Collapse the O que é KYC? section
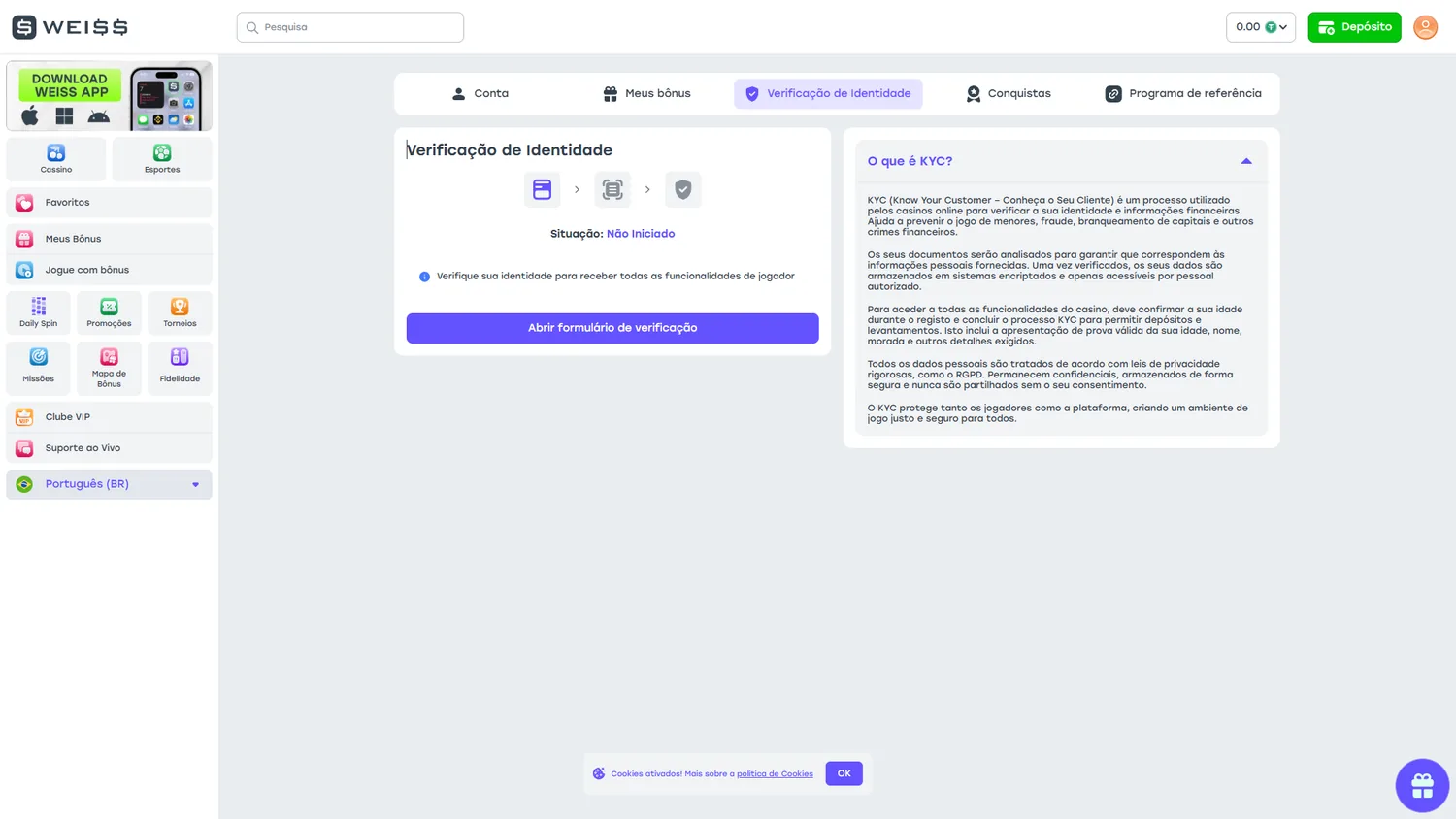 [x=1061, y=161]
